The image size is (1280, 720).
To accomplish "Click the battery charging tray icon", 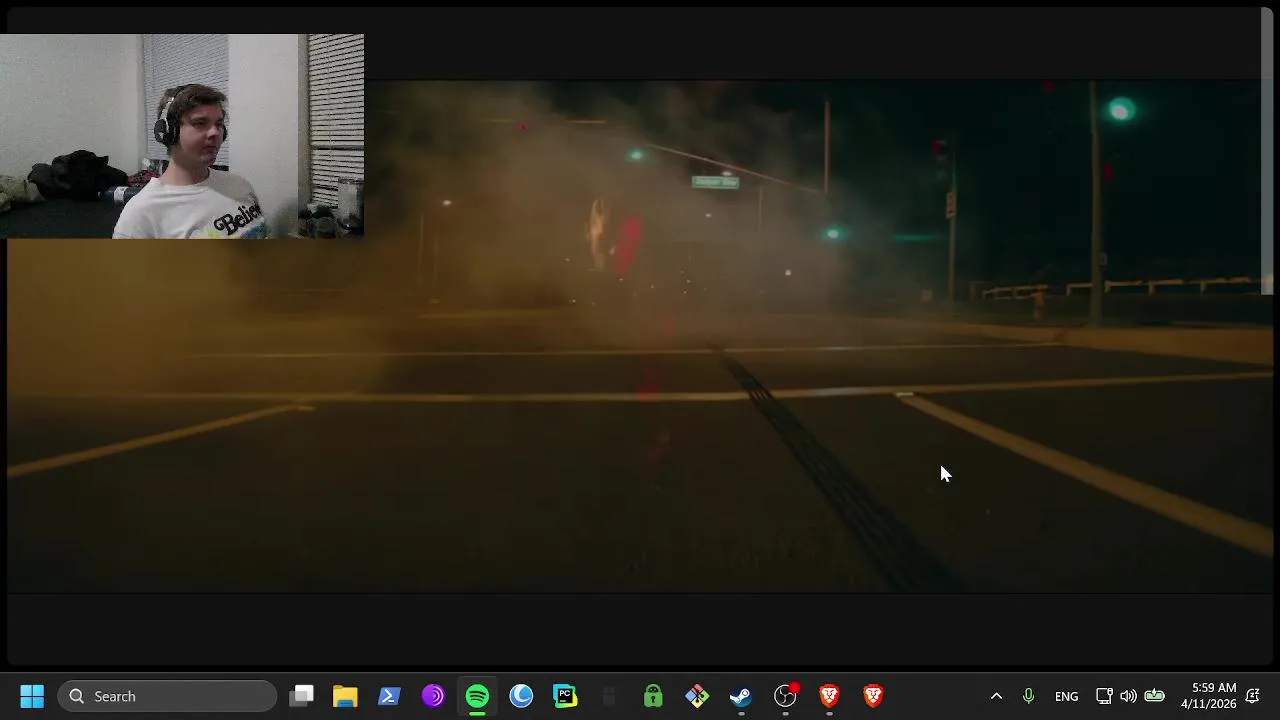I will (1154, 696).
